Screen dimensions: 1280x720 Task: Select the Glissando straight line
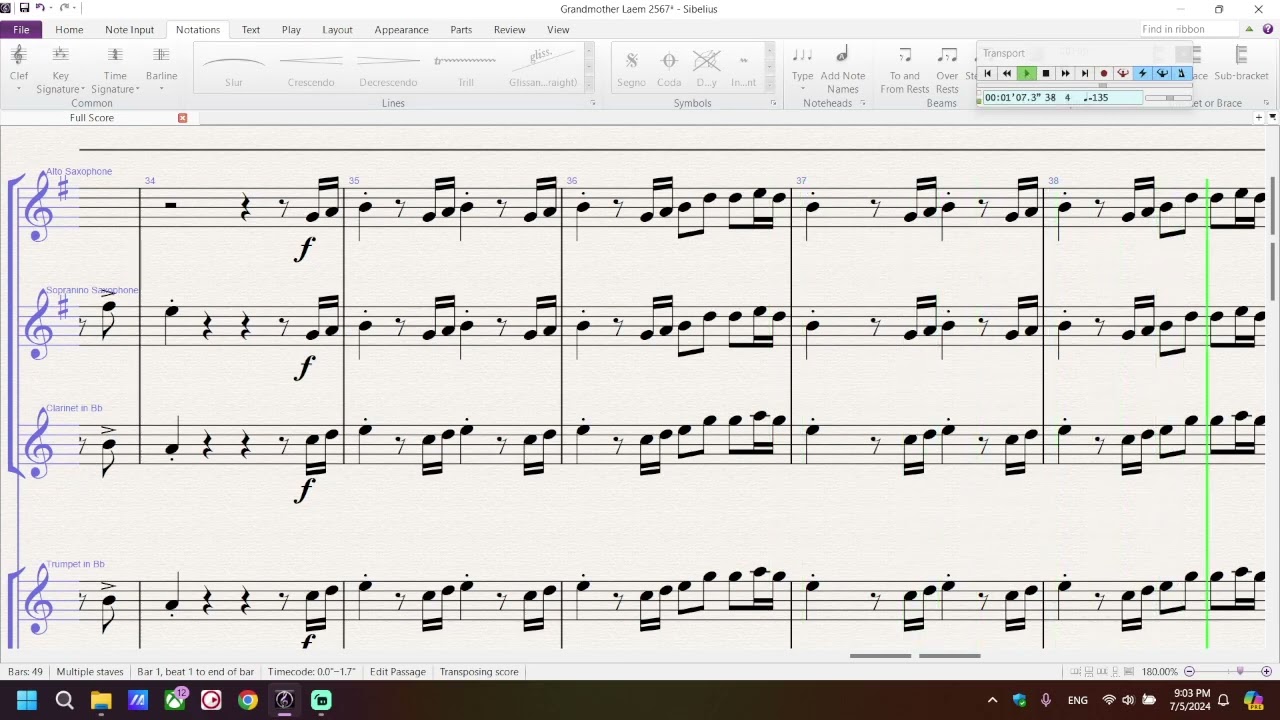tap(543, 68)
